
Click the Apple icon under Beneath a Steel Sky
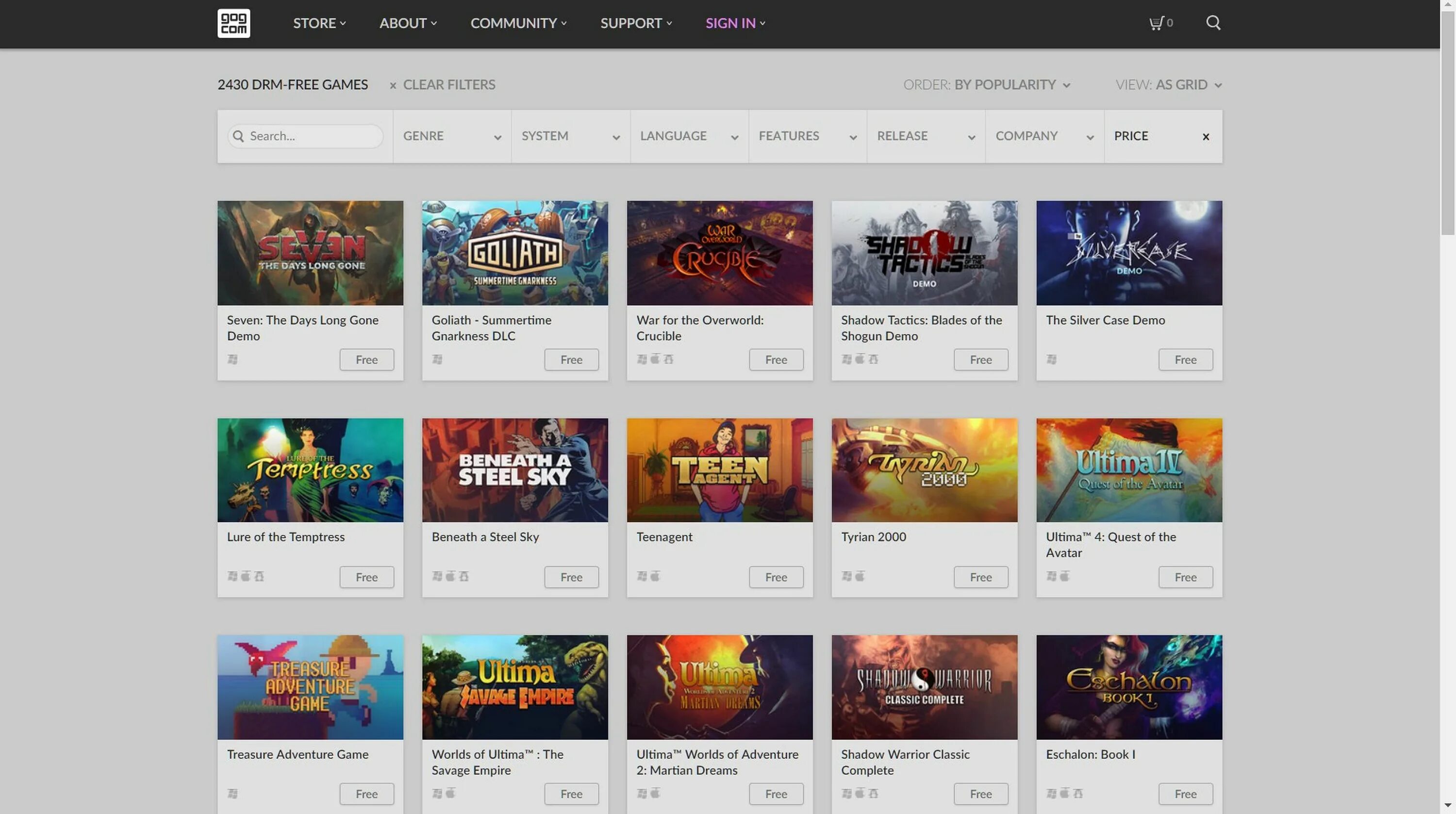click(x=450, y=576)
